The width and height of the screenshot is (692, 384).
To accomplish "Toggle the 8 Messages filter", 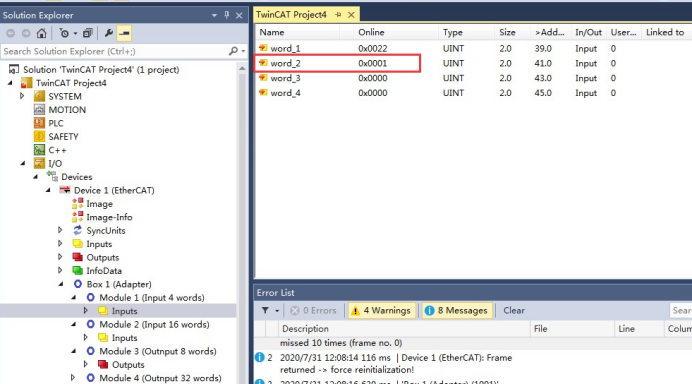I will 457,311.
